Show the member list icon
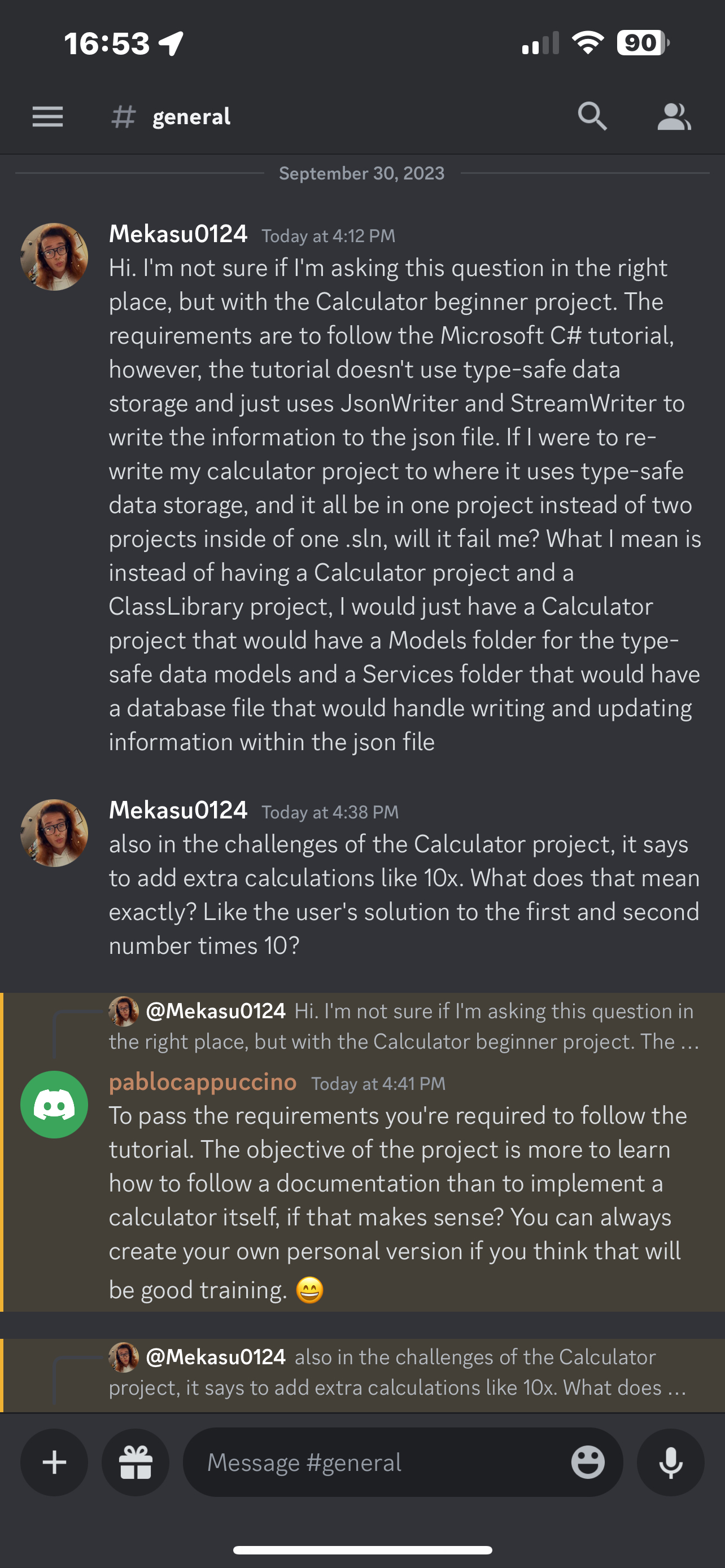Image resolution: width=725 pixels, height=1568 pixels. coord(674,116)
